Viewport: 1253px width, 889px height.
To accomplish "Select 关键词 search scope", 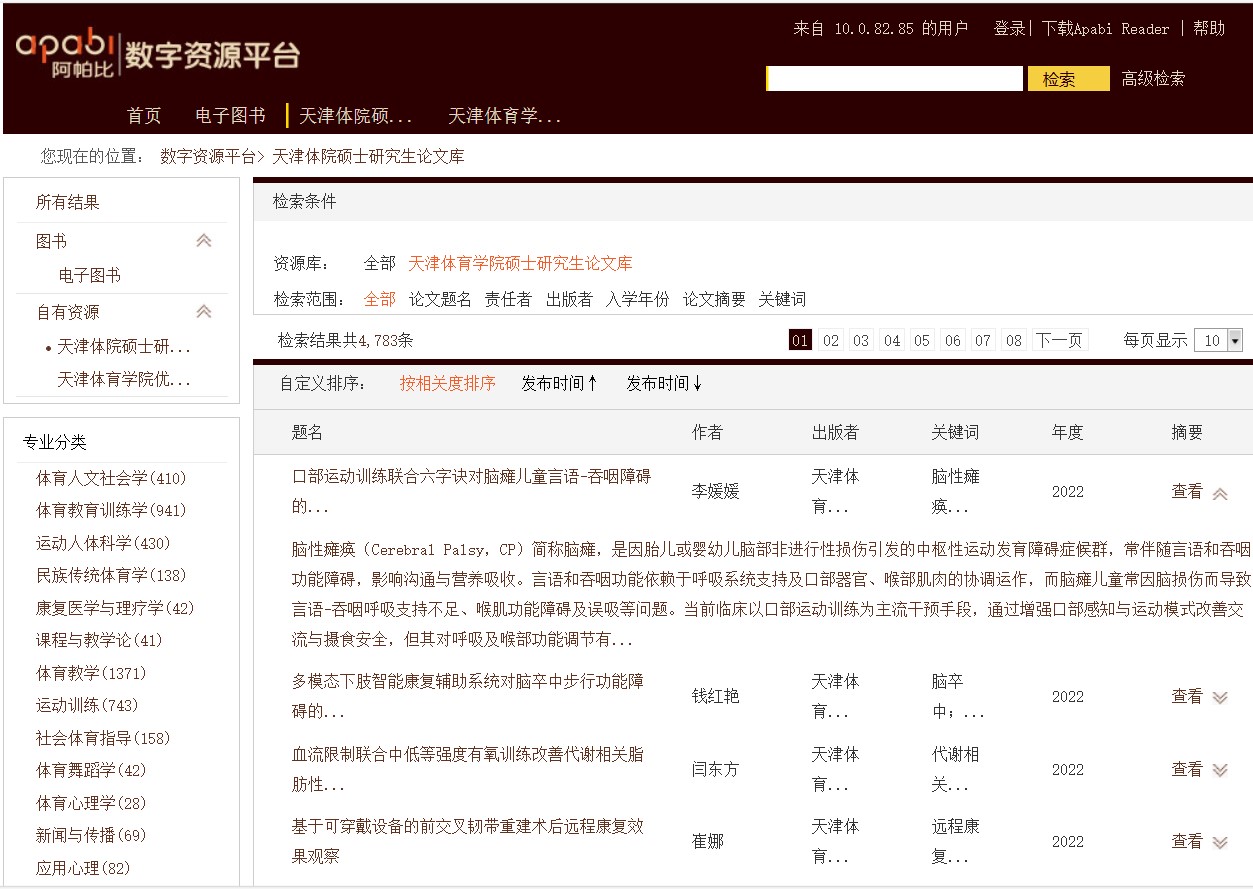I will 782,299.
